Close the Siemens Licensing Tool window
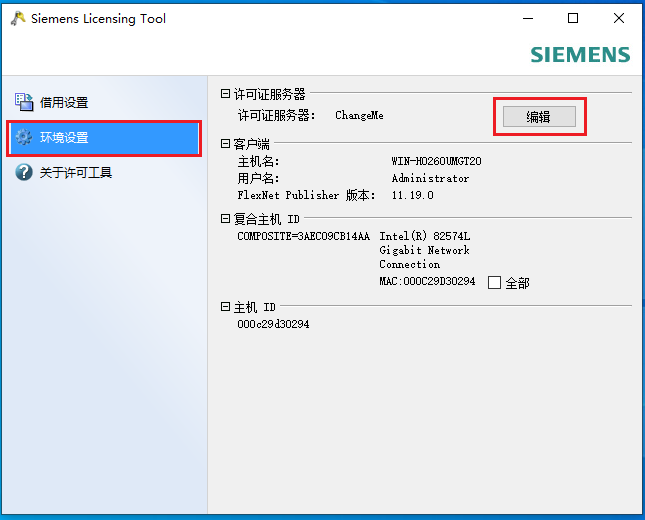 [x=619, y=18]
